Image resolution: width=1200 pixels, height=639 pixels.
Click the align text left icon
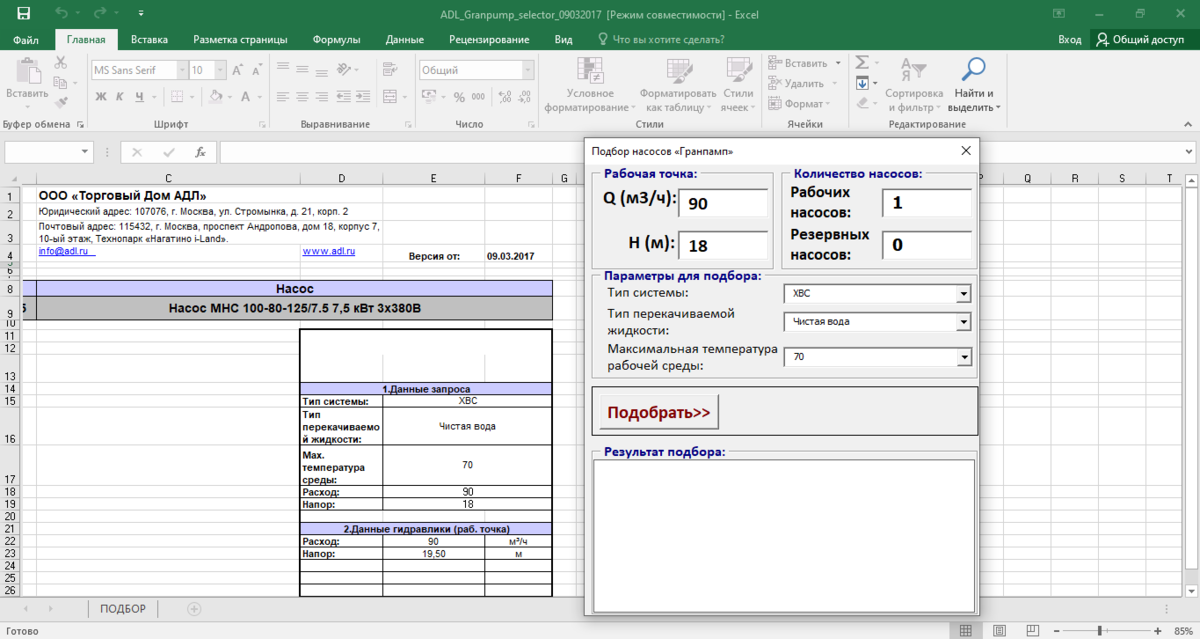pos(282,97)
